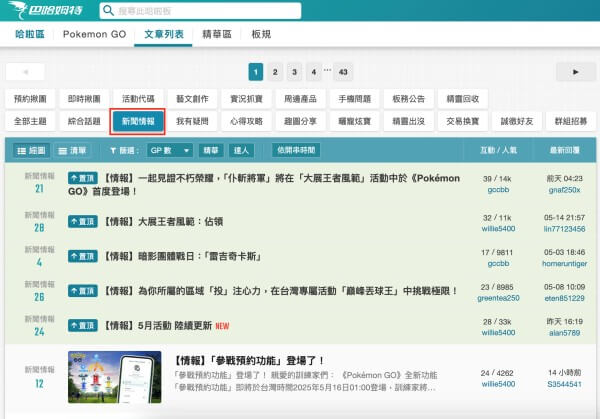This screenshot has width=600, height=419.
Task: Open author willie5400 on 佔領 post
Action: click(x=498, y=229)
